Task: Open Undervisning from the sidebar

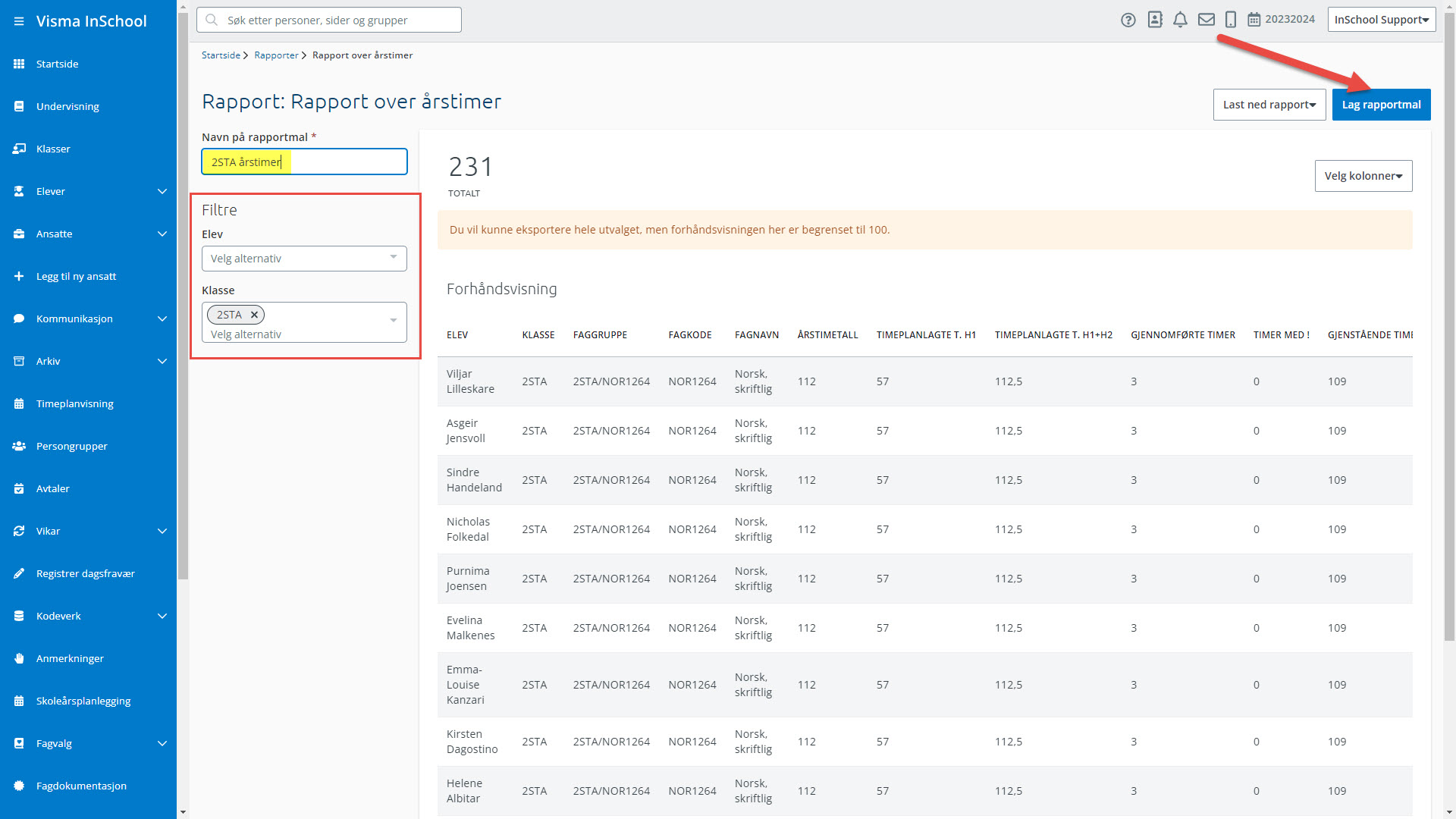Action: point(67,106)
